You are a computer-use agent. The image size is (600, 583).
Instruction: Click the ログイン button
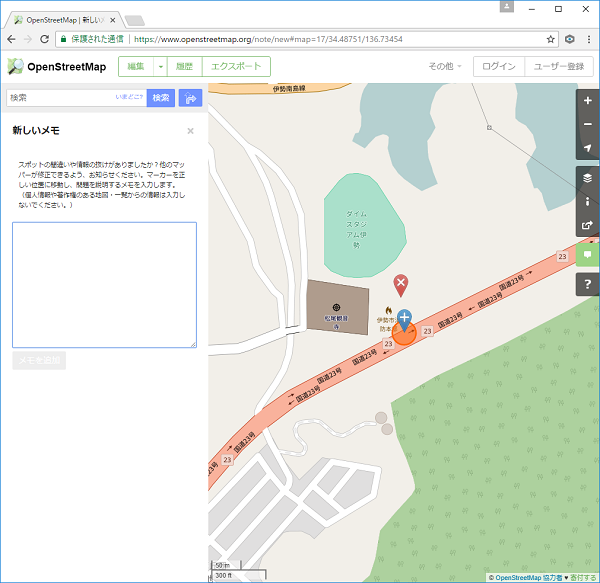point(499,67)
